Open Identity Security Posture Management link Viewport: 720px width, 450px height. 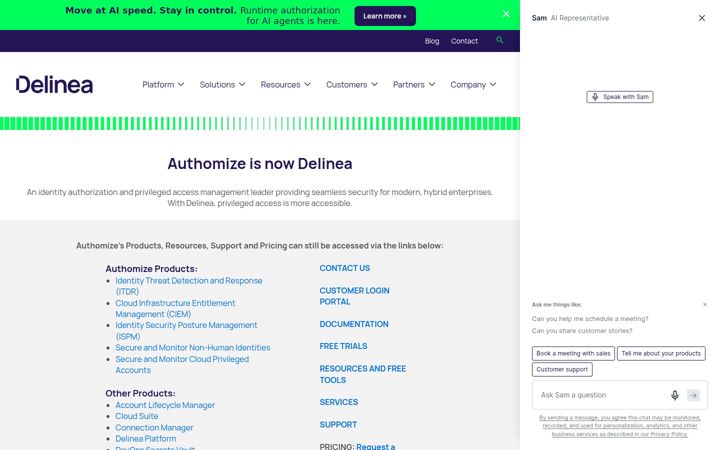click(186, 331)
